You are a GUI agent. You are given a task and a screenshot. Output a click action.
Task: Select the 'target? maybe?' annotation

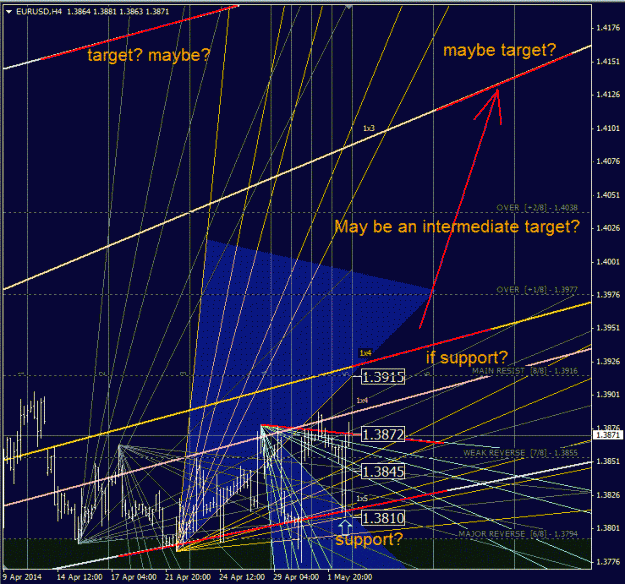coord(149,55)
